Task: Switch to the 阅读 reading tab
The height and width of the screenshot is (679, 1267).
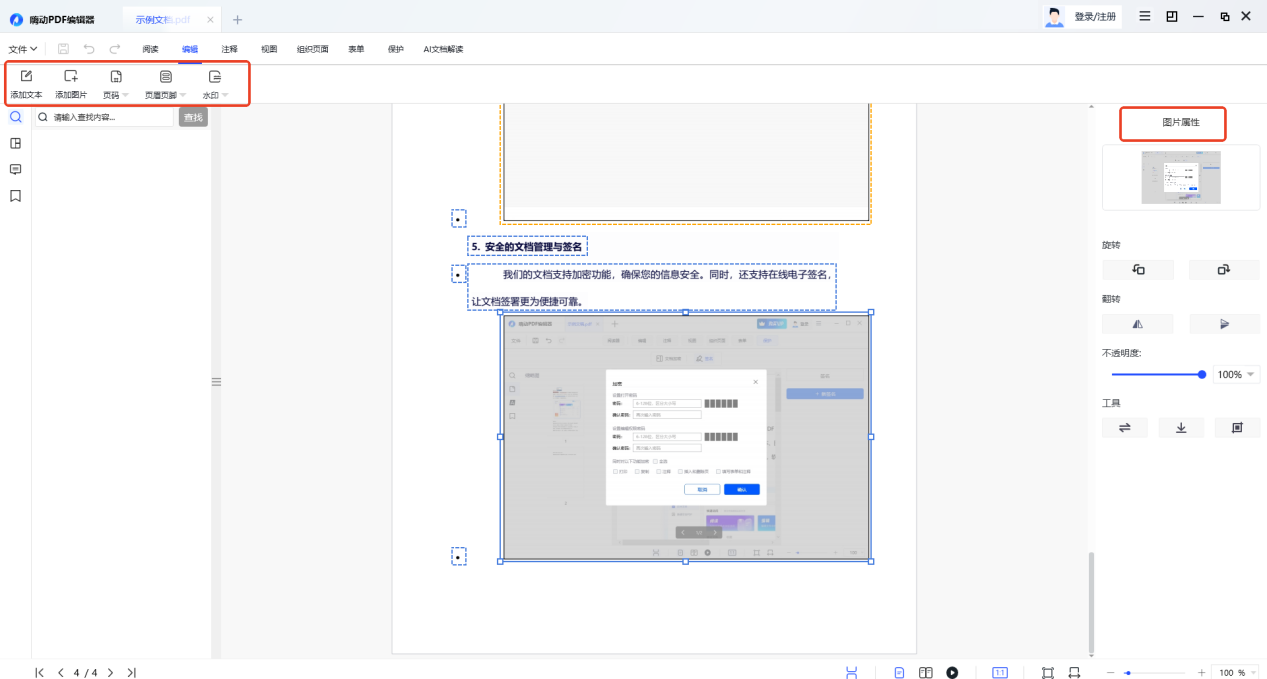Action: 150,49
